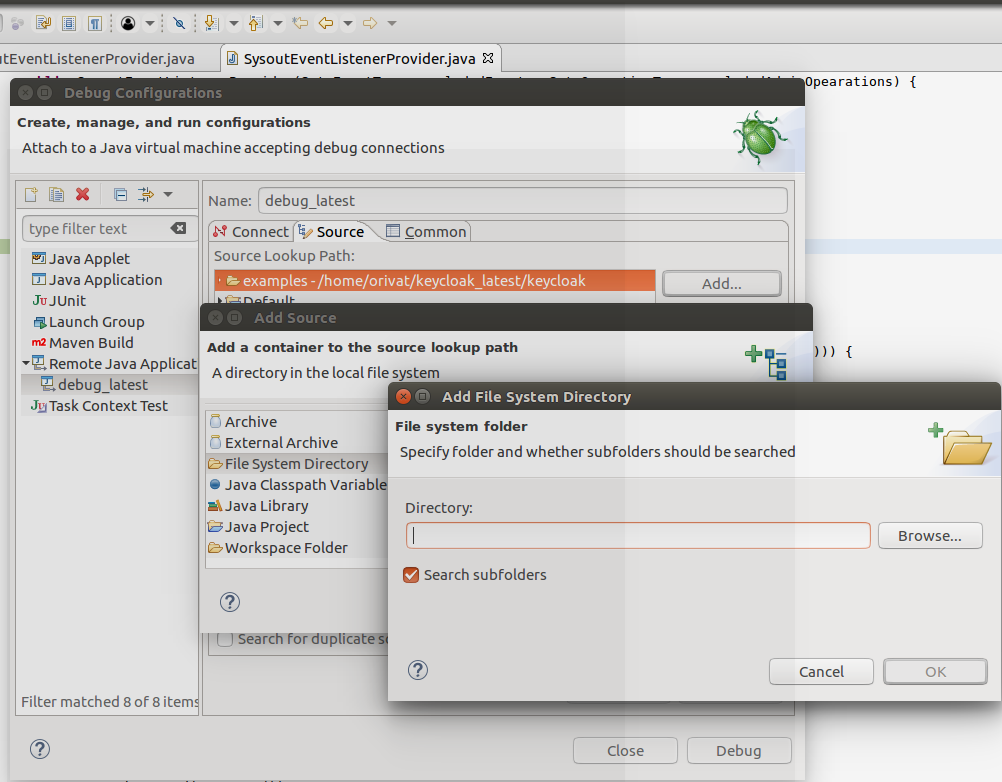Delete selected launch configuration with red X
The height and width of the screenshot is (782, 1002).
point(83,194)
